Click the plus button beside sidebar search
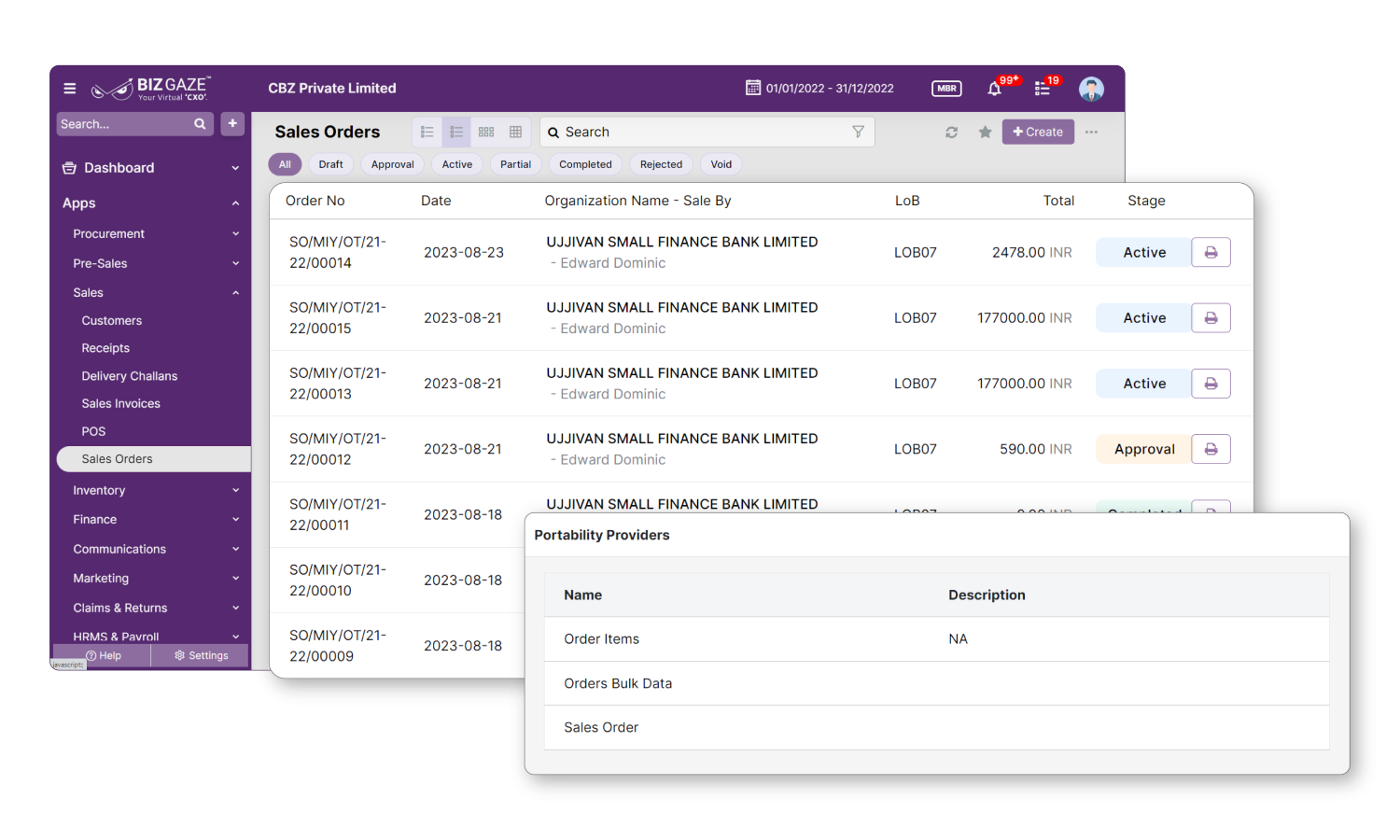The height and width of the screenshot is (840, 1400). pyautogui.click(x=232, y=123)
